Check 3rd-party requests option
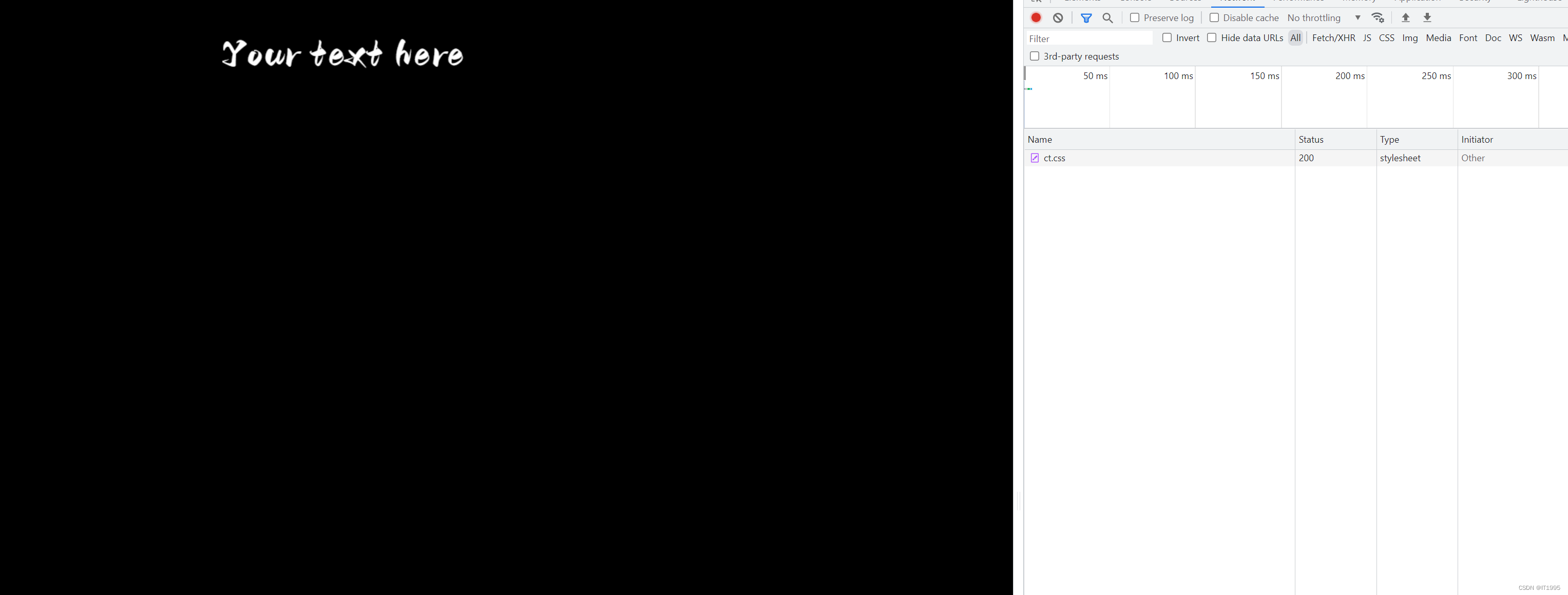This screenshot has height=595, width=1568. tap(1034, 56)
